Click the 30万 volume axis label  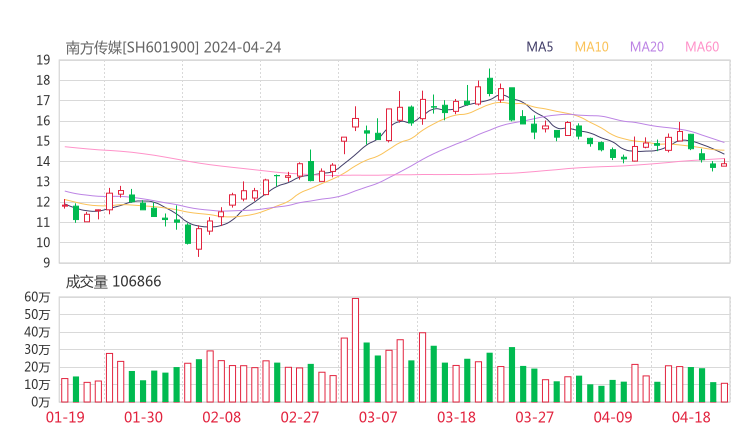[37, 350]
